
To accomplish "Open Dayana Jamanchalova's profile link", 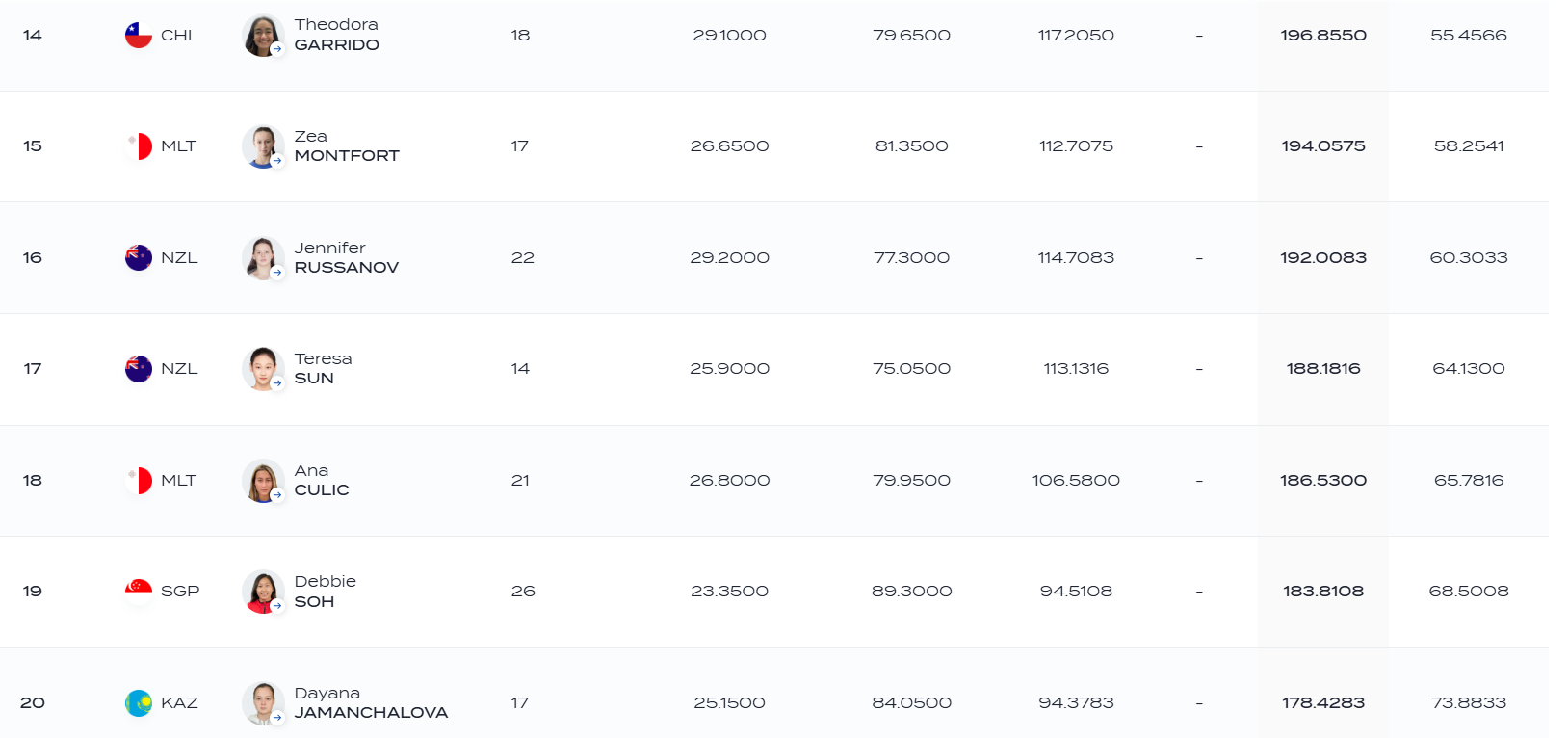I will pyautogui.click(x=371, y=702).
